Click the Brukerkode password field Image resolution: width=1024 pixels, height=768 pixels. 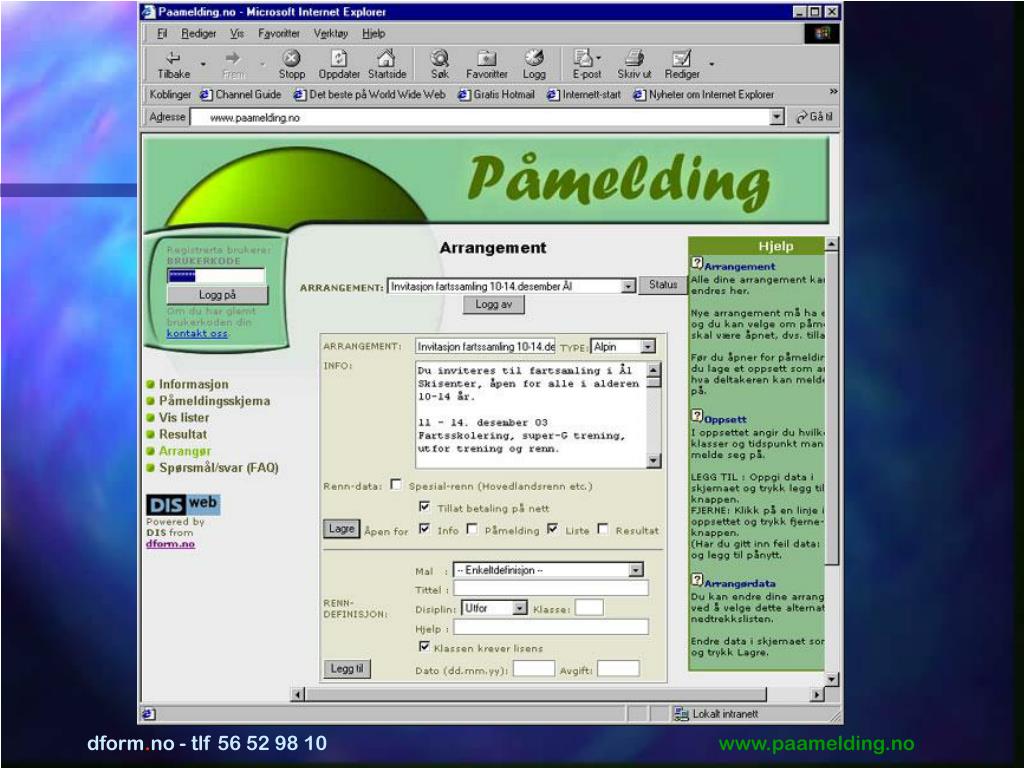[216, 276]
